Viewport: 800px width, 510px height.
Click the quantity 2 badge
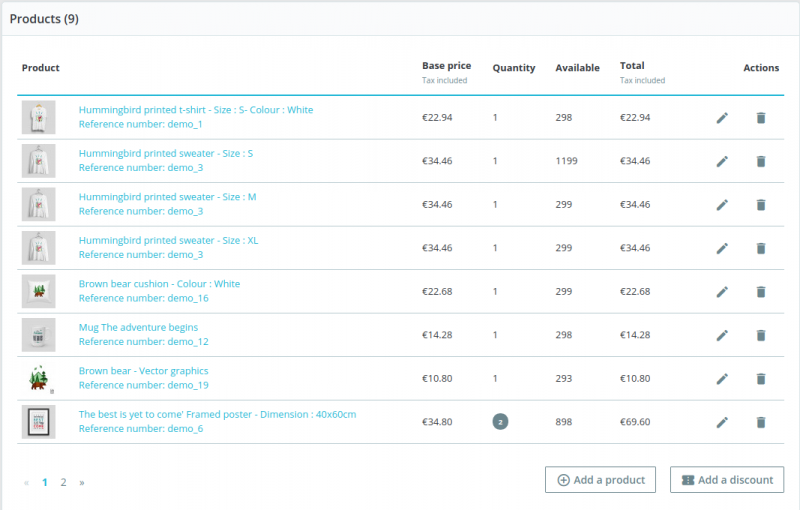500,422
